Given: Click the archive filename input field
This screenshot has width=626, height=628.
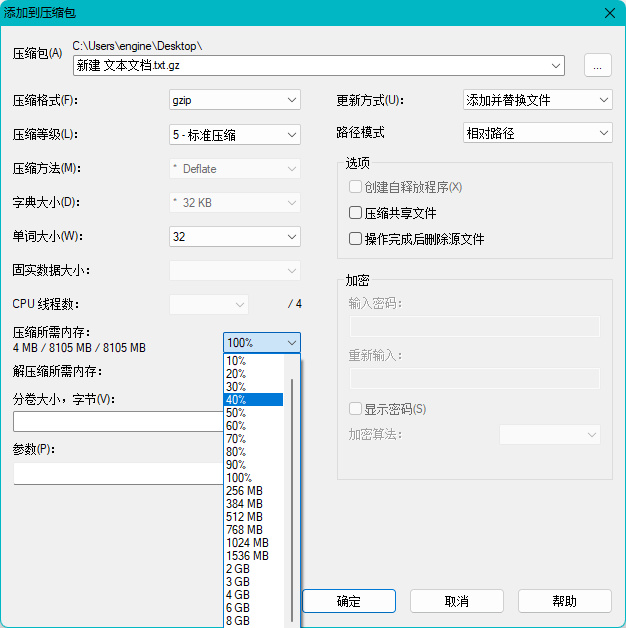Looking at the screenshot, I should [310, 65].
